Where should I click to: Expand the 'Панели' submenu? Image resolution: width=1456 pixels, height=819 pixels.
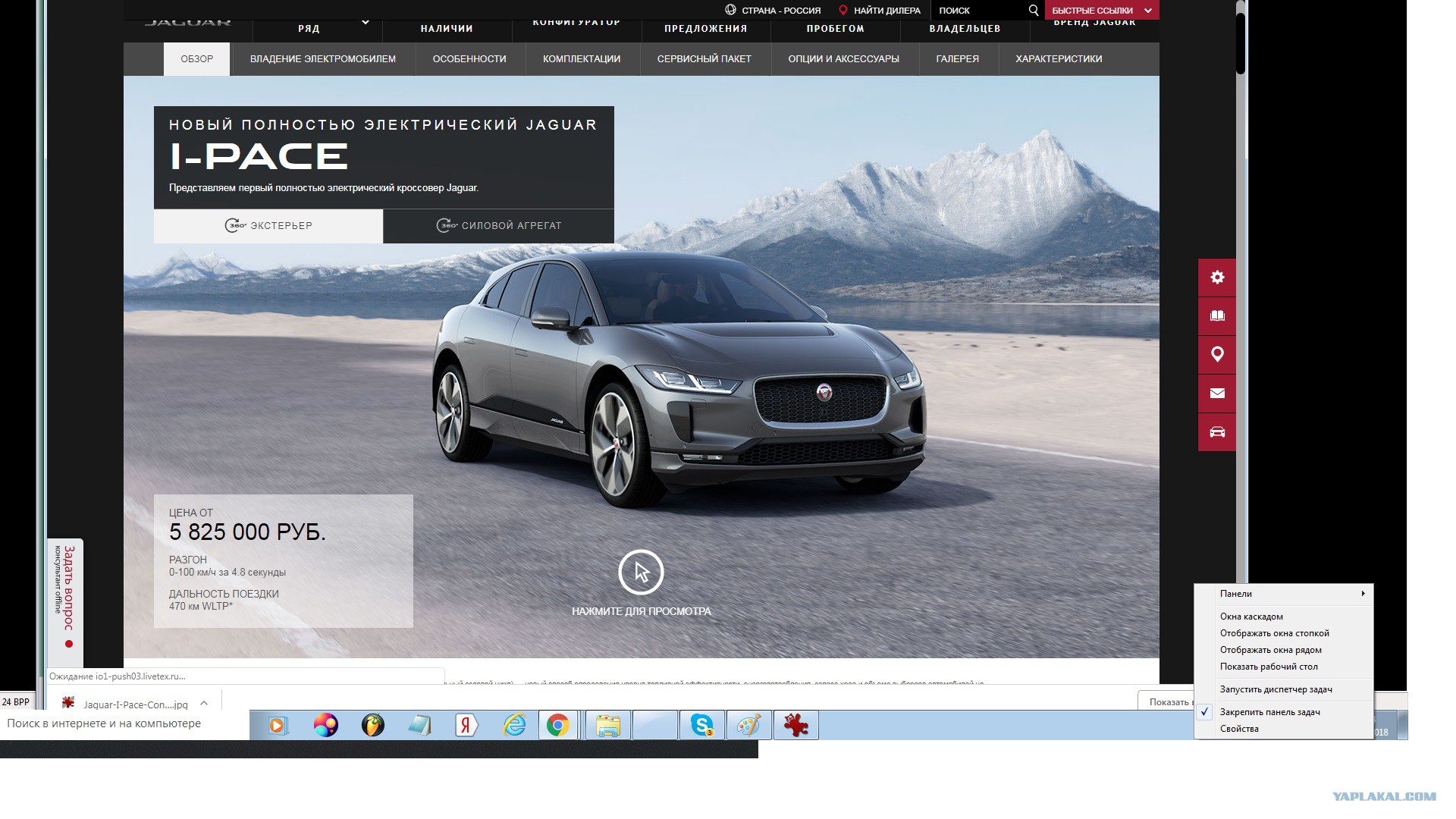(1283, 594)
